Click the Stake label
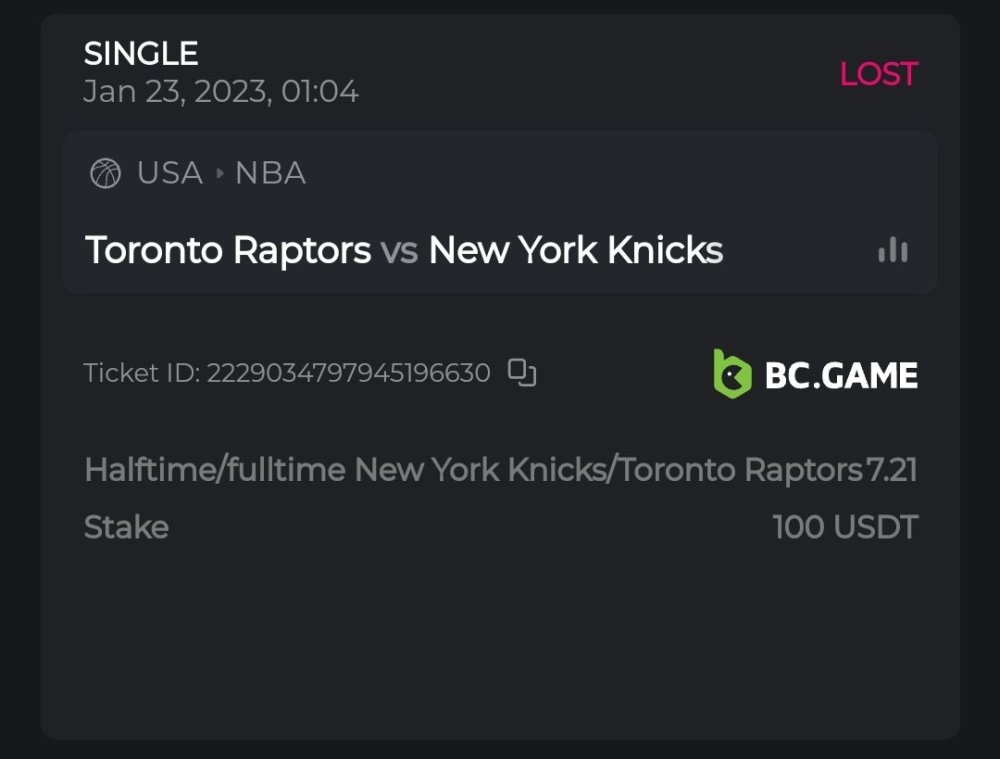The width and height of the screenshot is (1000, 759). coord(126,527)
